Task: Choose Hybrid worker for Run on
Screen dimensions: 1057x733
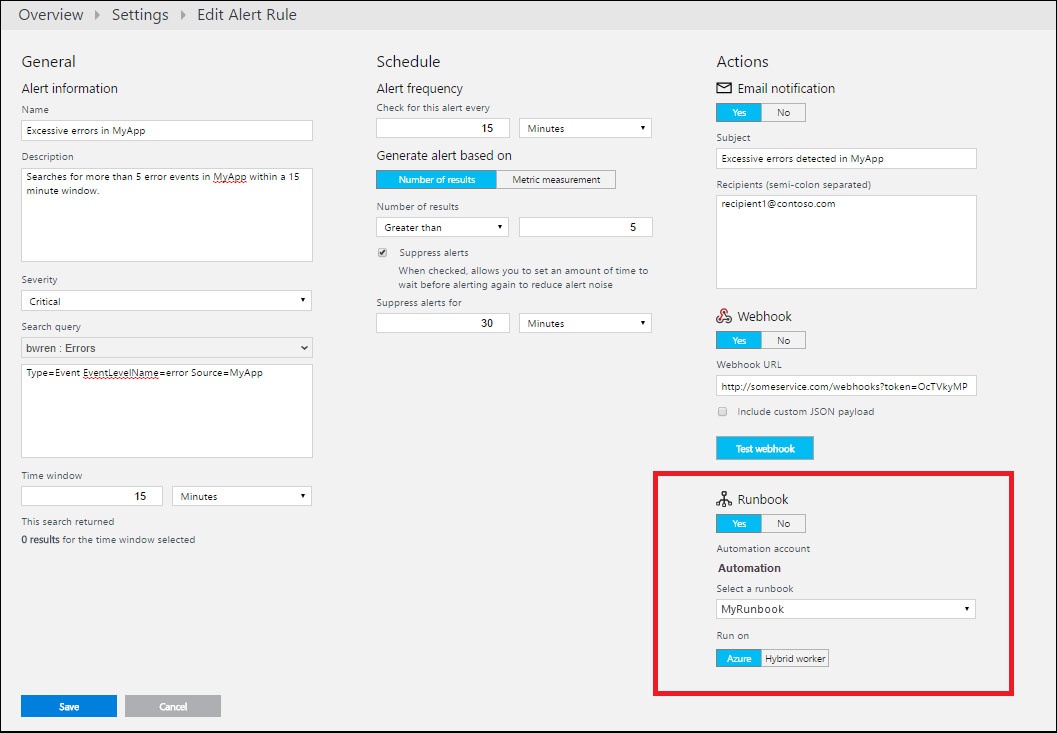Action: tap(795, 658)
